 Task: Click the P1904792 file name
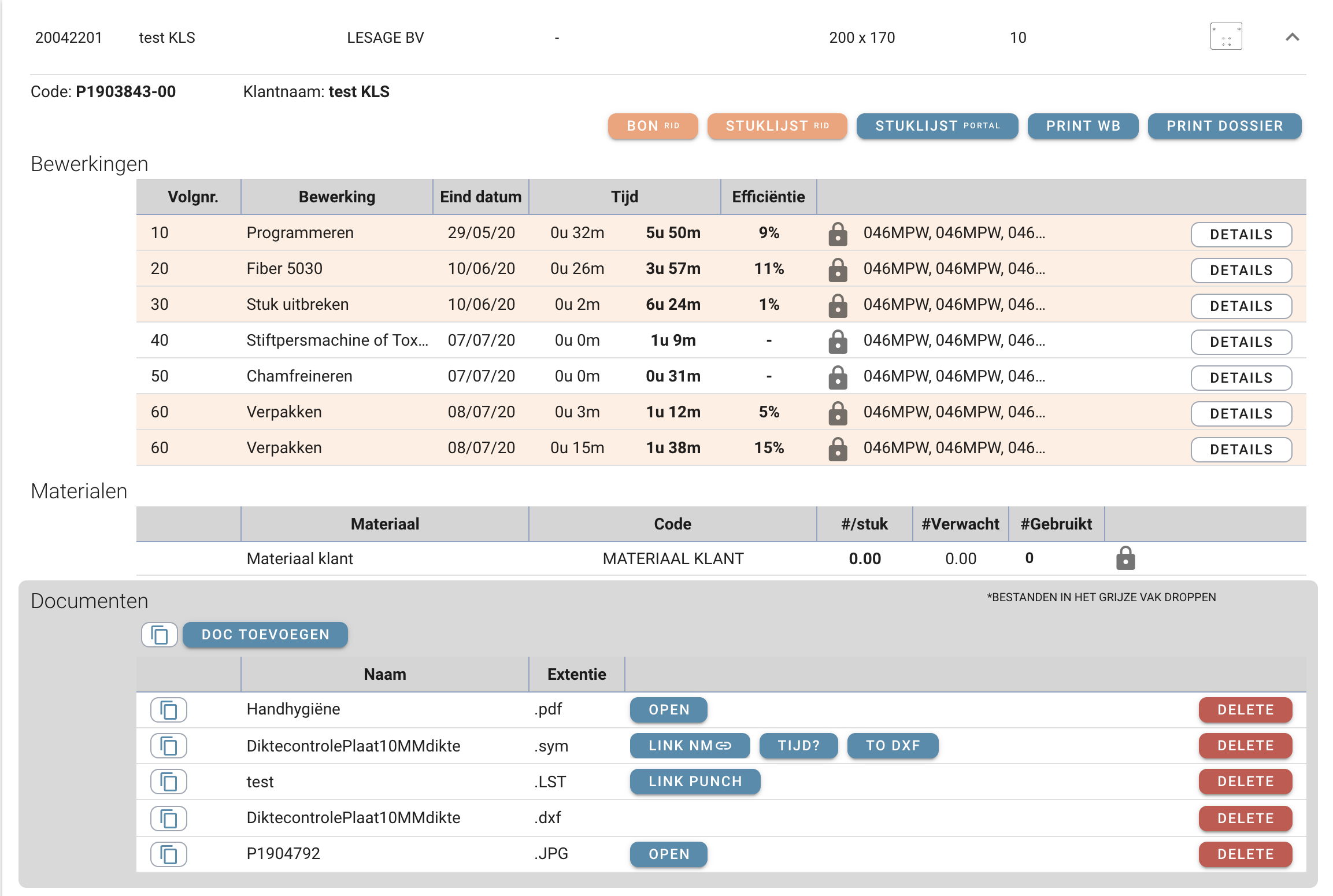[283, 854]
